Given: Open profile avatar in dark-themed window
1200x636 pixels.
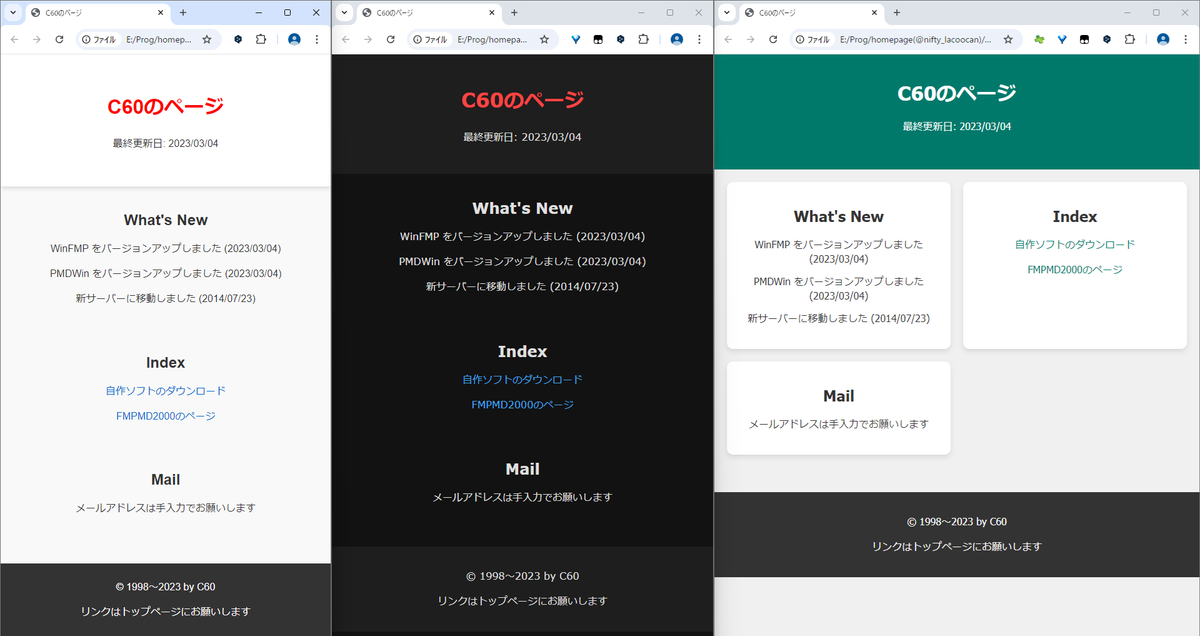Looking at the screenshot, I should 677,39.
